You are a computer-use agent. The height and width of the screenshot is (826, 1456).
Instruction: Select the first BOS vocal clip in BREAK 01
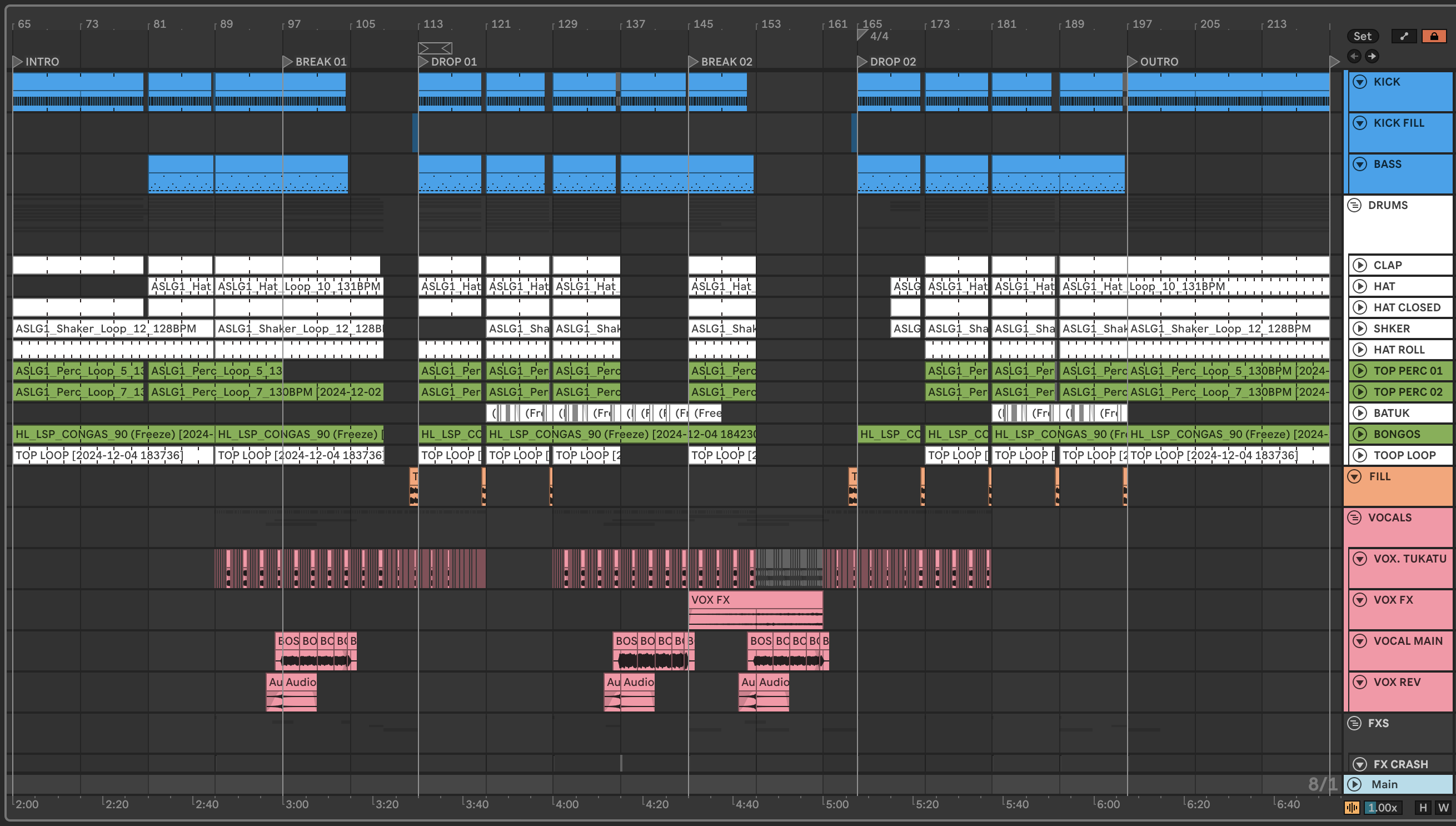[287, 651]
